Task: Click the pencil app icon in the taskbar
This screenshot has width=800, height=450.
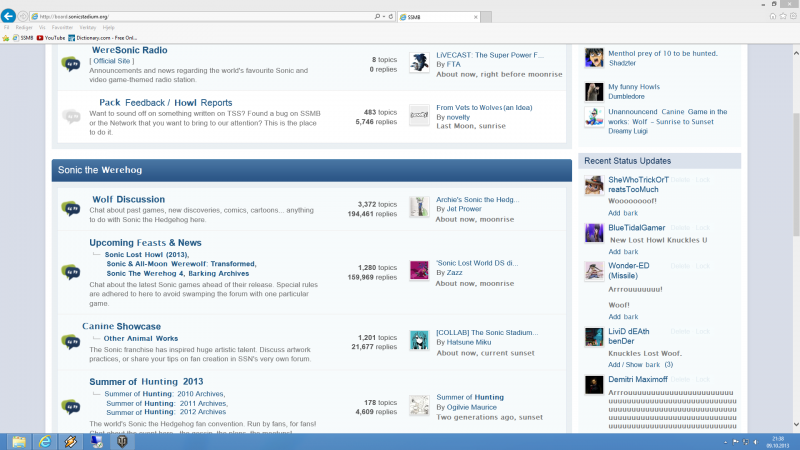Action: point(70,441)
